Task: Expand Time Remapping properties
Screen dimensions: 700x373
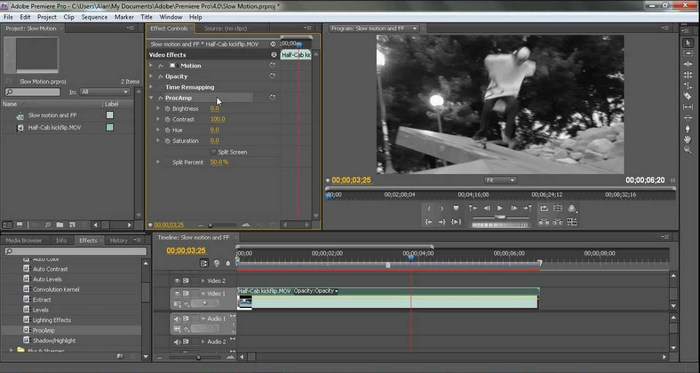Action: point(151,87)
